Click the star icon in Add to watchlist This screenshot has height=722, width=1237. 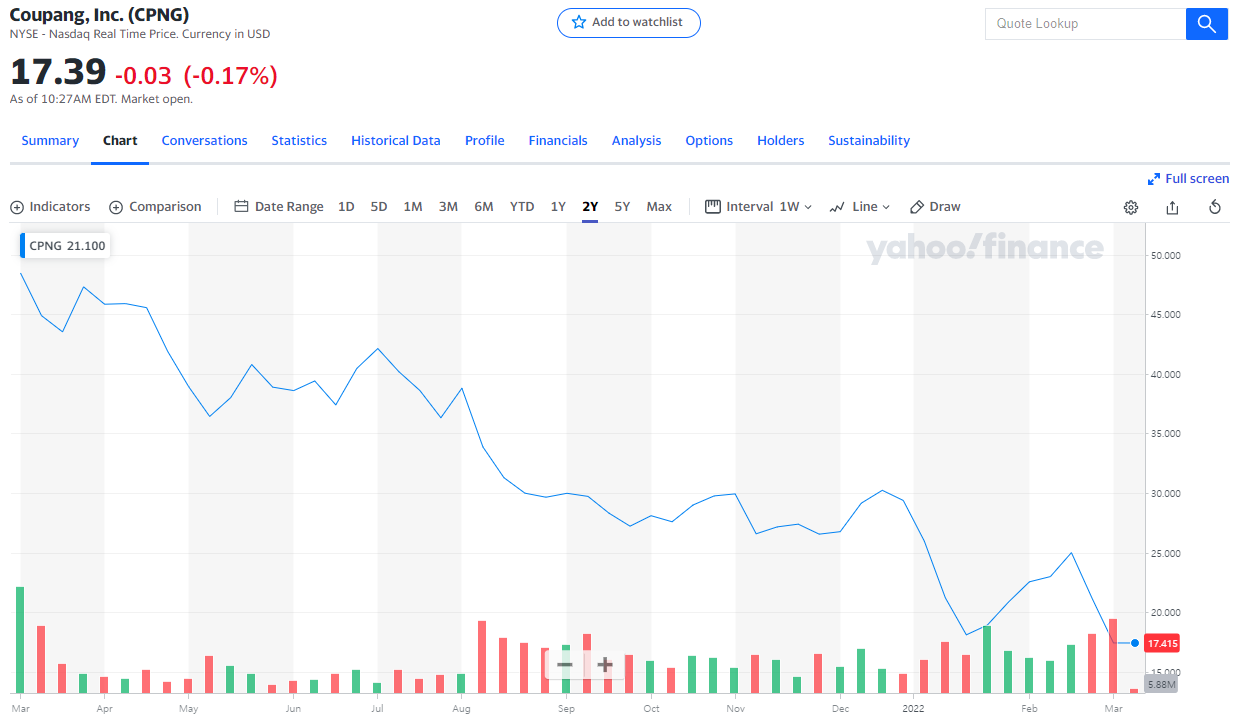tap(578, 22)
